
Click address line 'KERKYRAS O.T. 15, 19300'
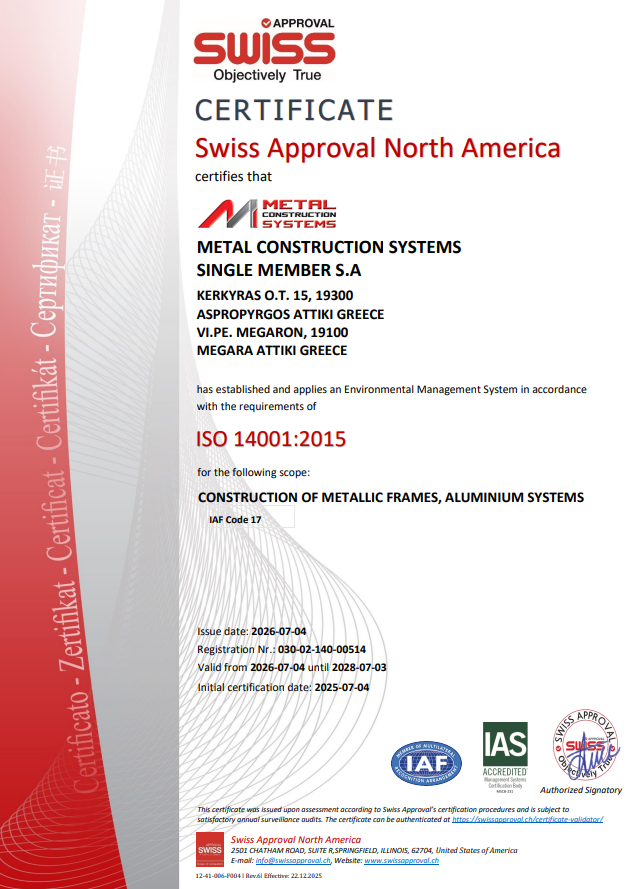click(275, 295)
